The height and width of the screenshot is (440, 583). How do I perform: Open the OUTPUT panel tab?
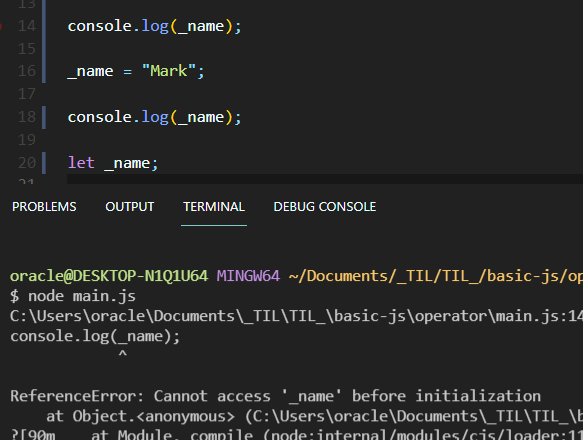[129, 207]
